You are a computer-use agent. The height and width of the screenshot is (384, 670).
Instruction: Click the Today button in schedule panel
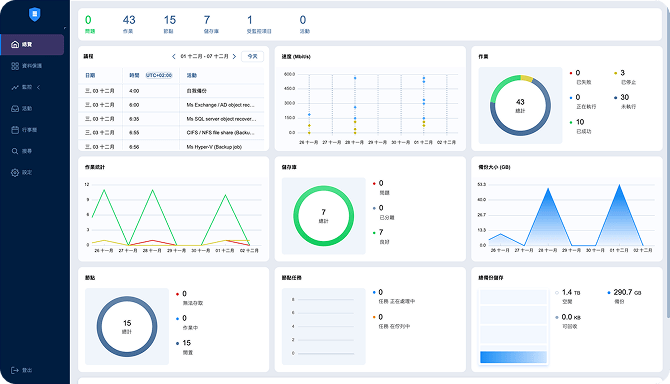click(x=253, y=56)
